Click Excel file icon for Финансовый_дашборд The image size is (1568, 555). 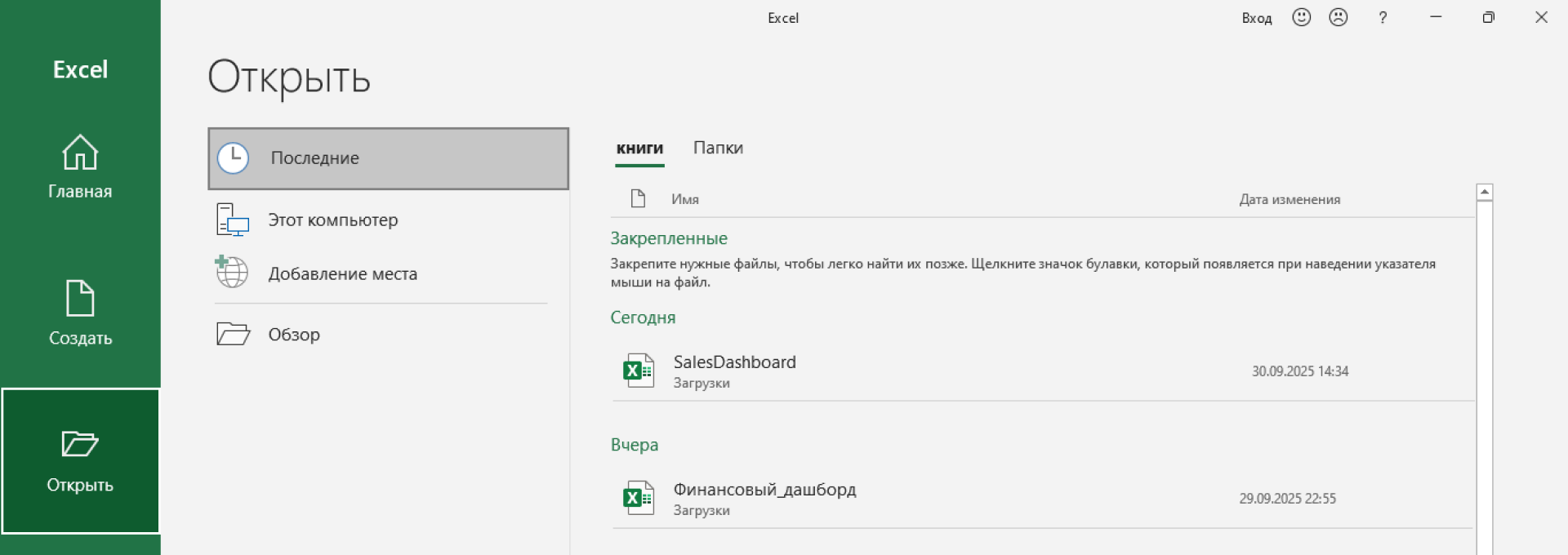click(639, 498)
